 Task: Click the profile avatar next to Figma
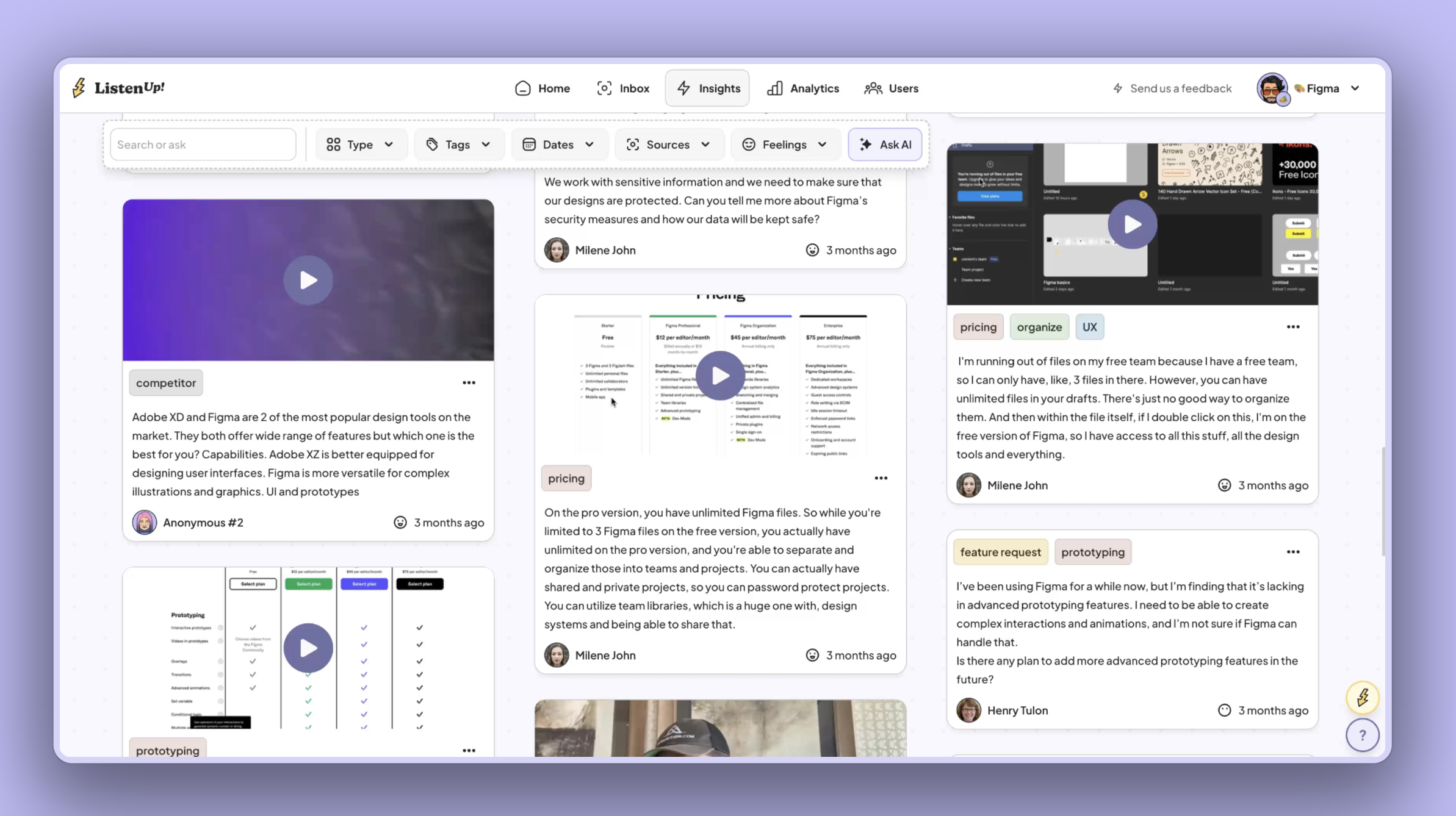click(1272, 88)
